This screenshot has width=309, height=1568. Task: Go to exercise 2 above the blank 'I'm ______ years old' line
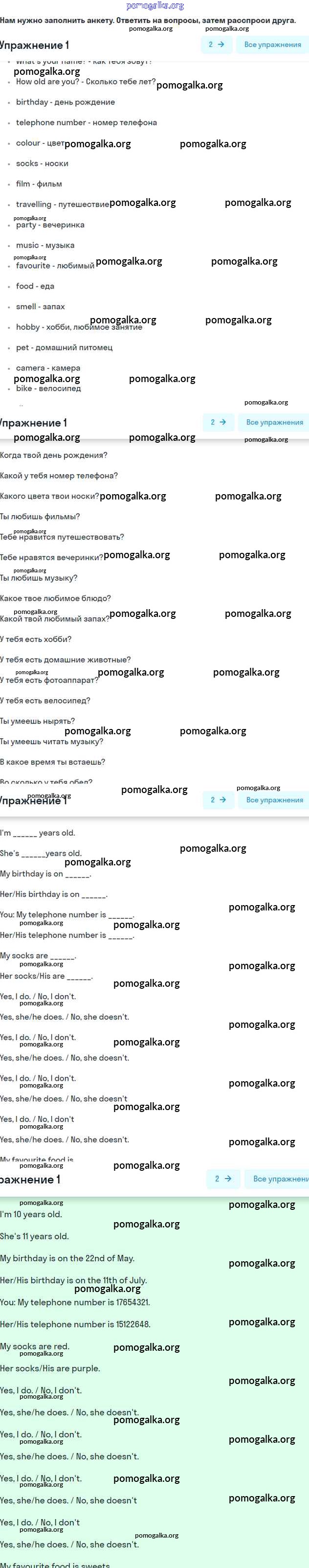point(219,800)
